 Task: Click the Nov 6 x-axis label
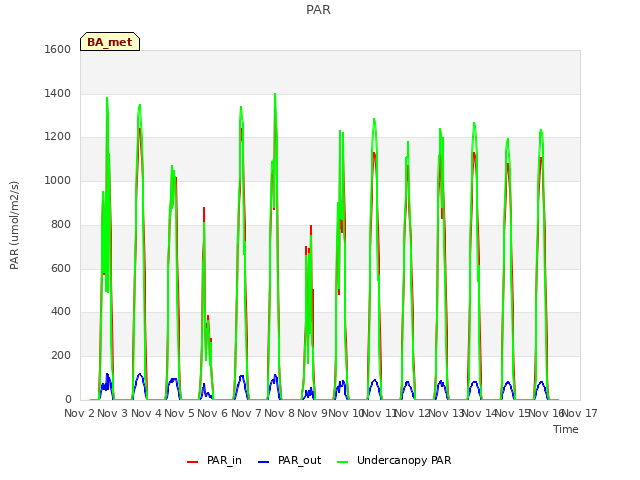[212, 413]
